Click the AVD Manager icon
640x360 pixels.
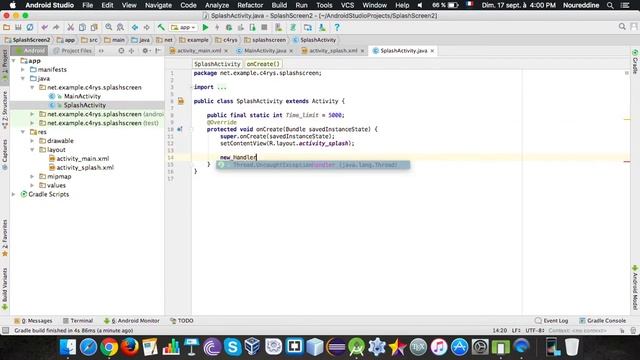pyautogui.click(x=279, y=27)
